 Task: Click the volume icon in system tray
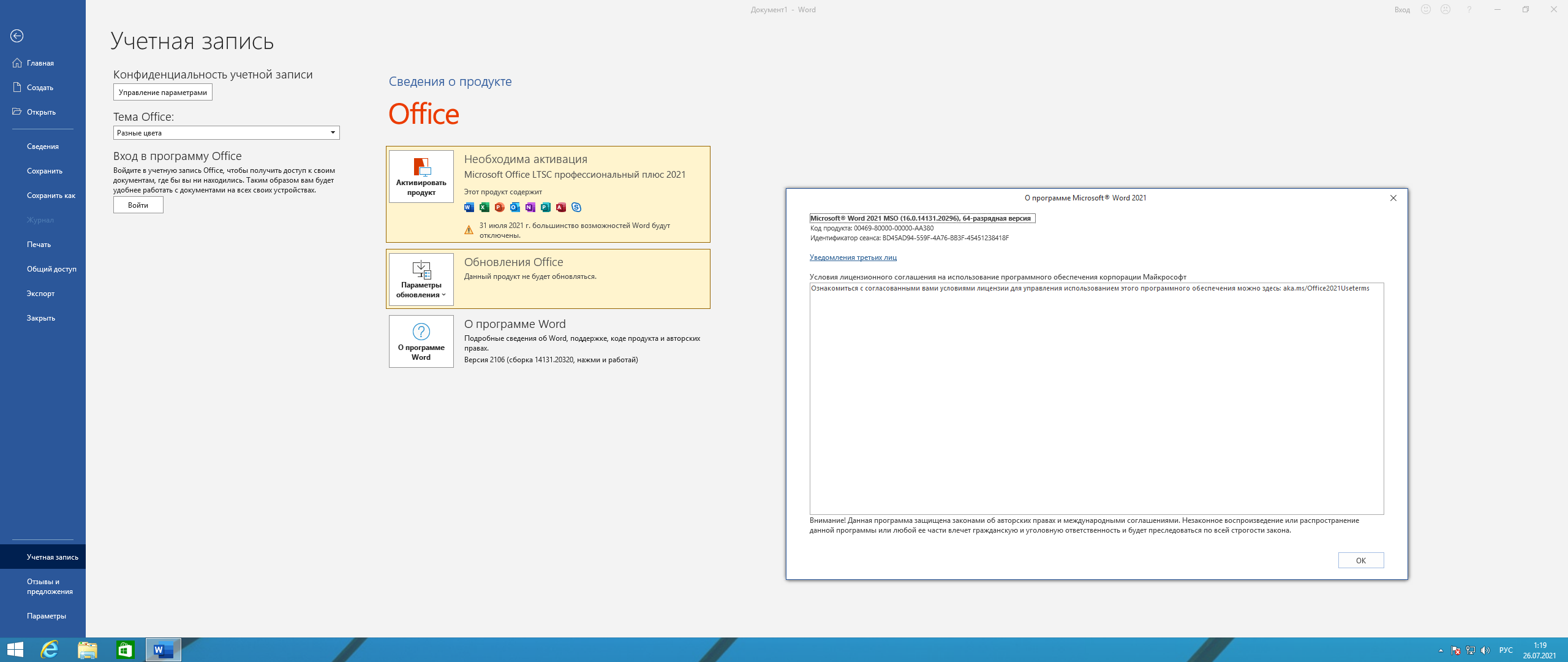click(x=1485, y=650)
